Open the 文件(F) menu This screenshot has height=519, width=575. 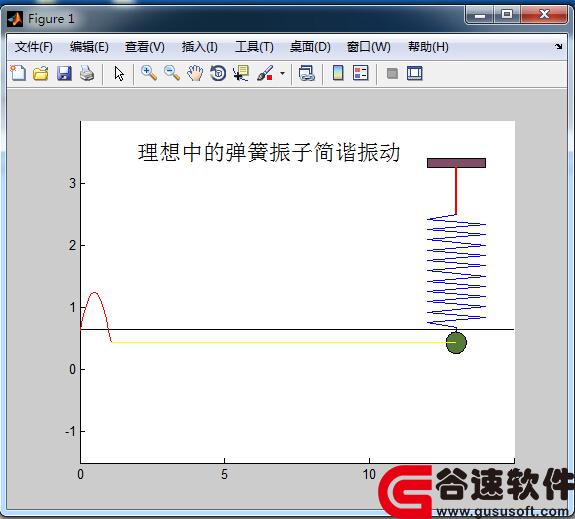point(33,47)
